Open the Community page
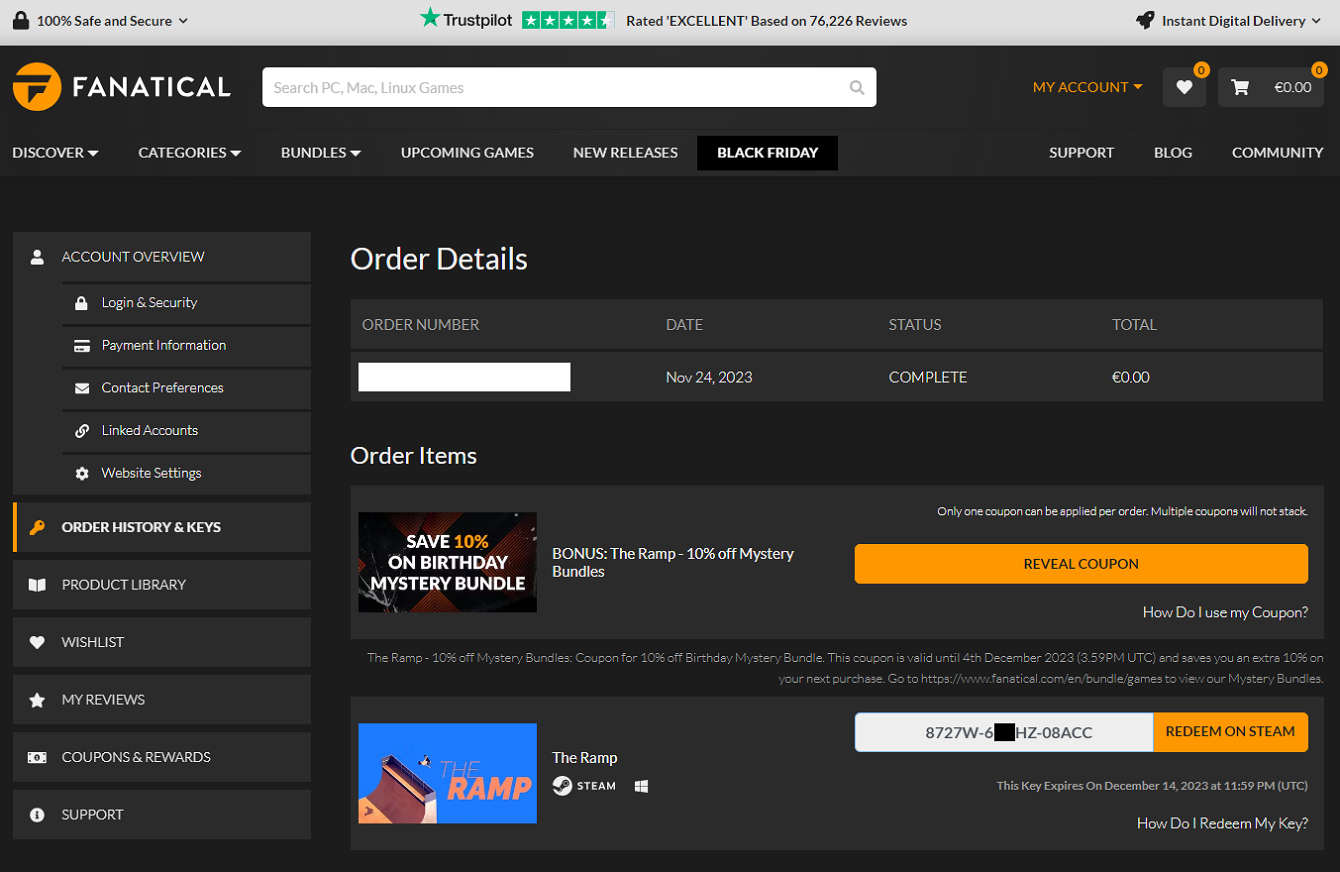The image size is (1340, 872). [1277, 153]
